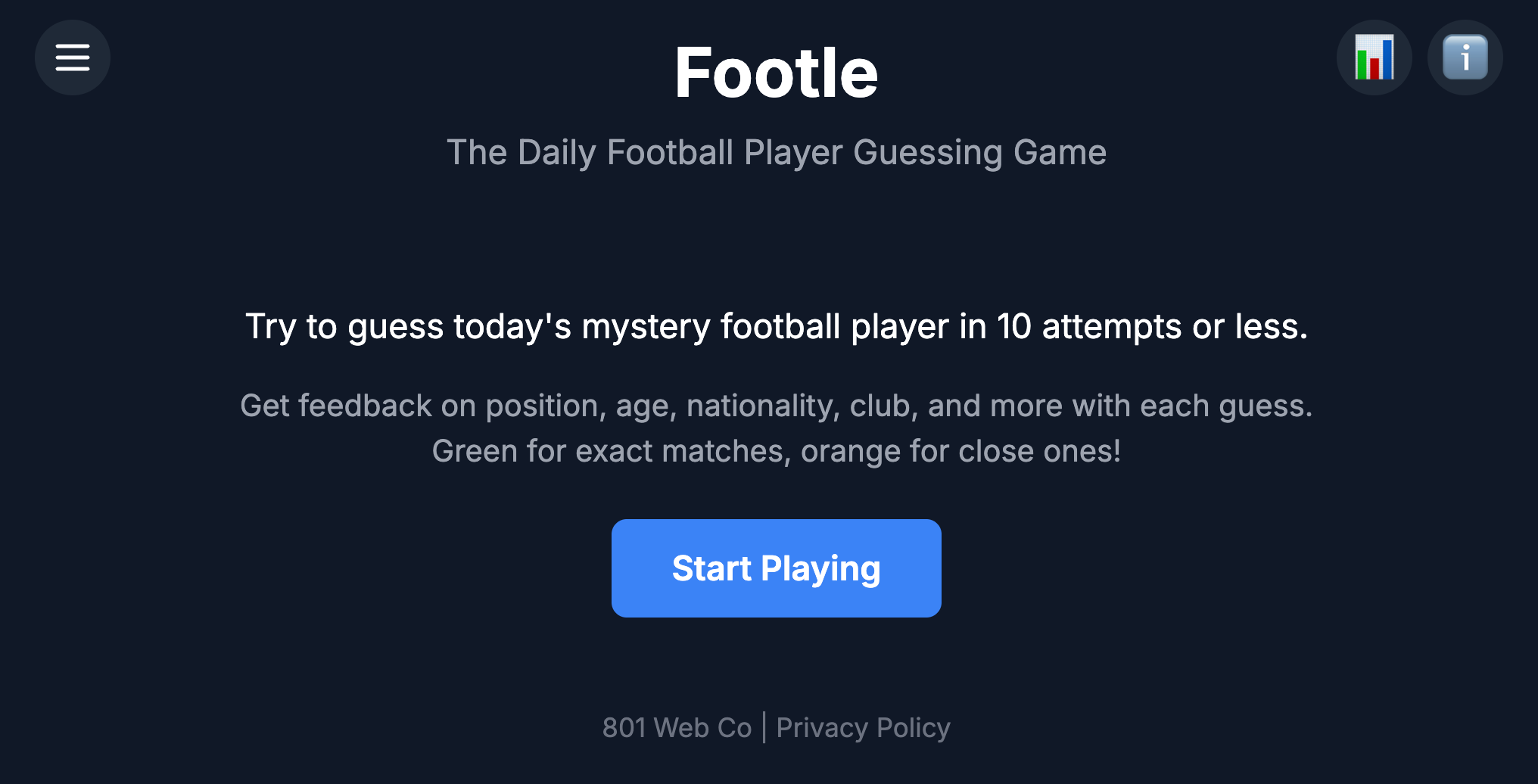The image size is (1538, 784).
Task: Click the 'Get feedback on position' description line
Action: 776,406
